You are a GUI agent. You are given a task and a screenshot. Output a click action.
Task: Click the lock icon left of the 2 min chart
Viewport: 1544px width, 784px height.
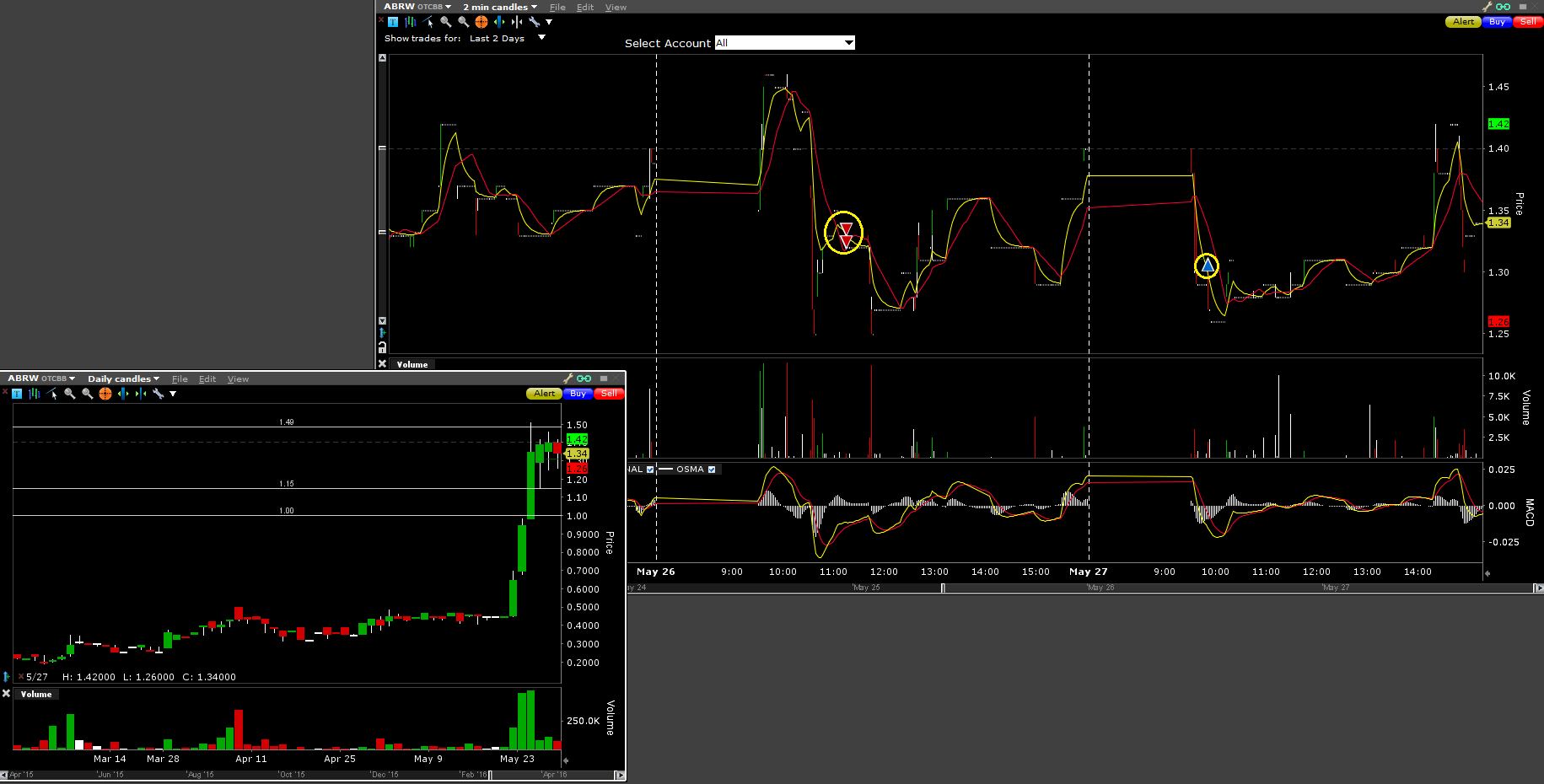[382, 347]
